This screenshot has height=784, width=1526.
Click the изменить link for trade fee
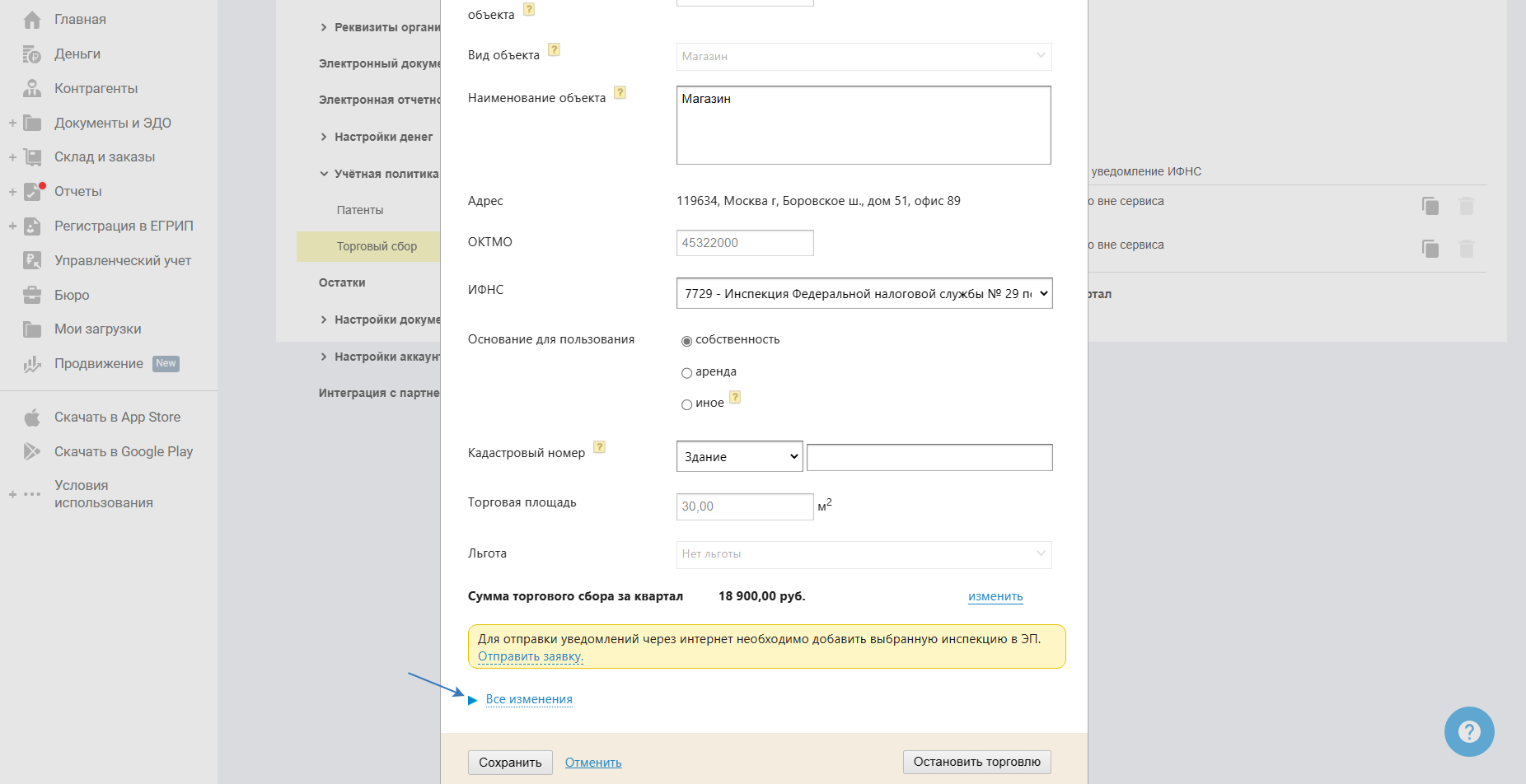click(x=995, y=596)
